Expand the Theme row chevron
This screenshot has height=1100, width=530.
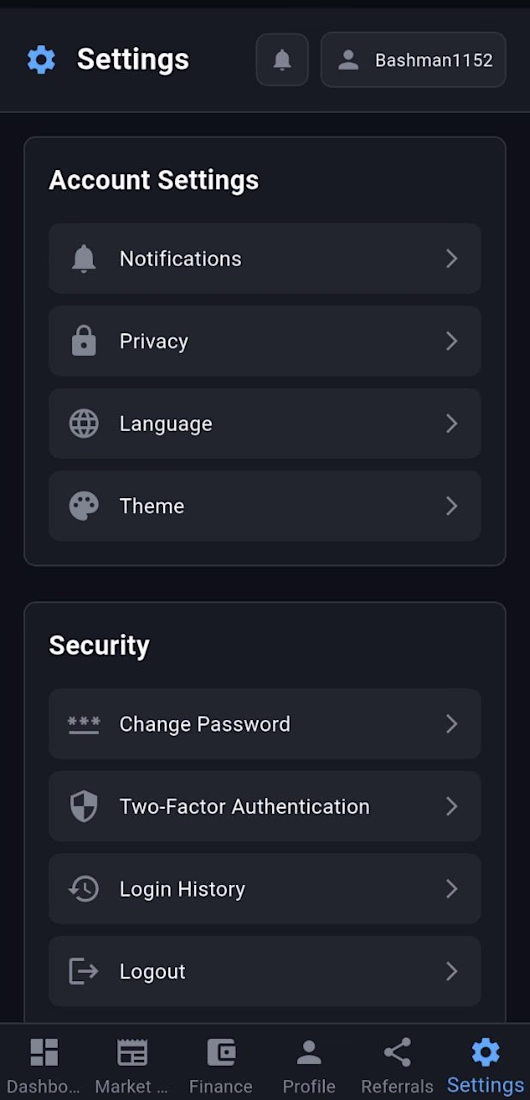click(452, 506)
